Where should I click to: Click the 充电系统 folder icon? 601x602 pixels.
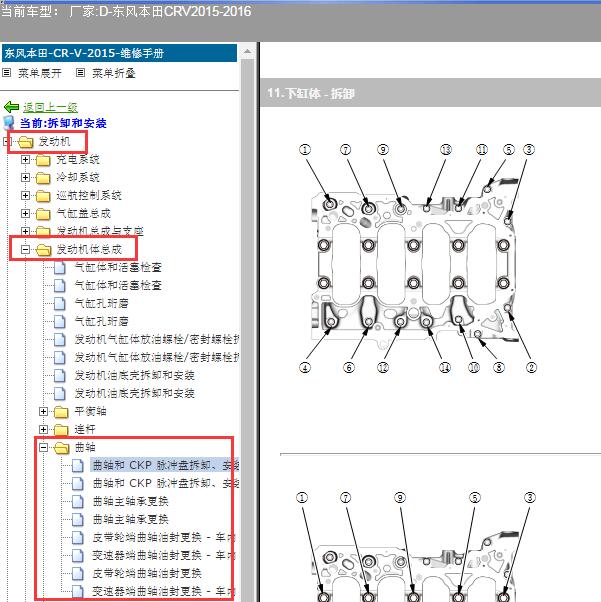pyautogui.click(x=43, y=160)
